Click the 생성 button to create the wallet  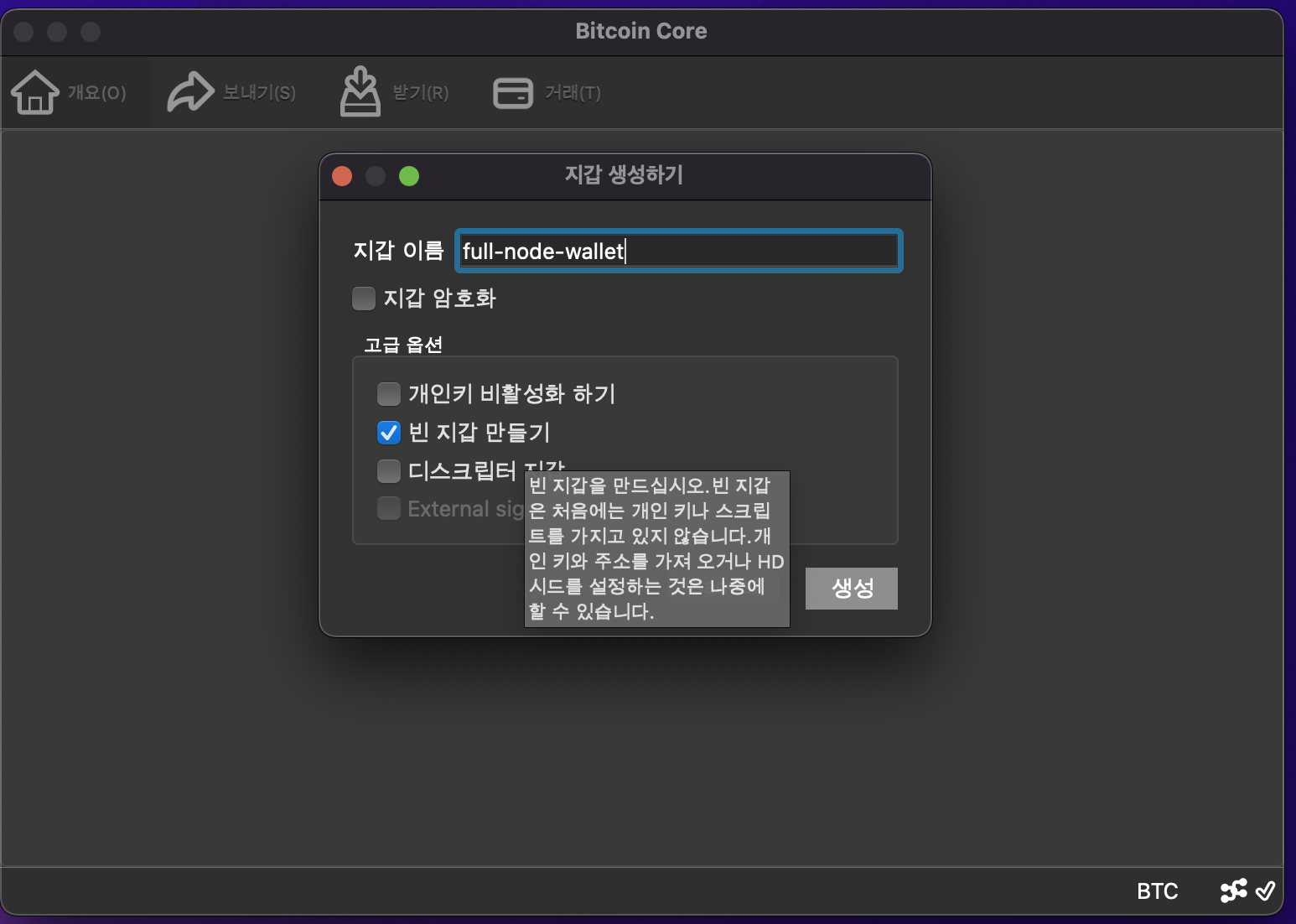click(852, 589)
